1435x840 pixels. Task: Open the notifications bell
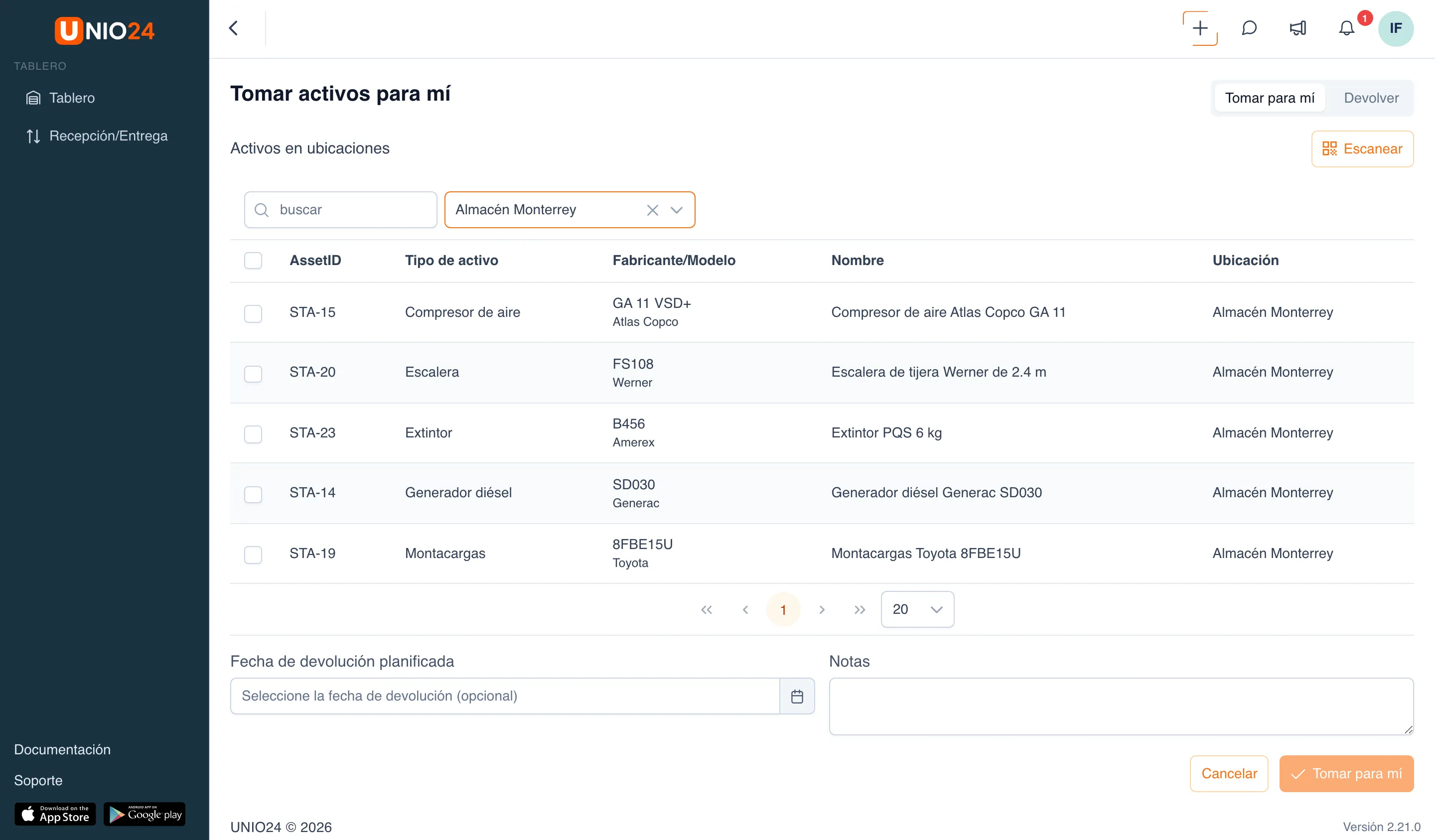(1346, 28)
